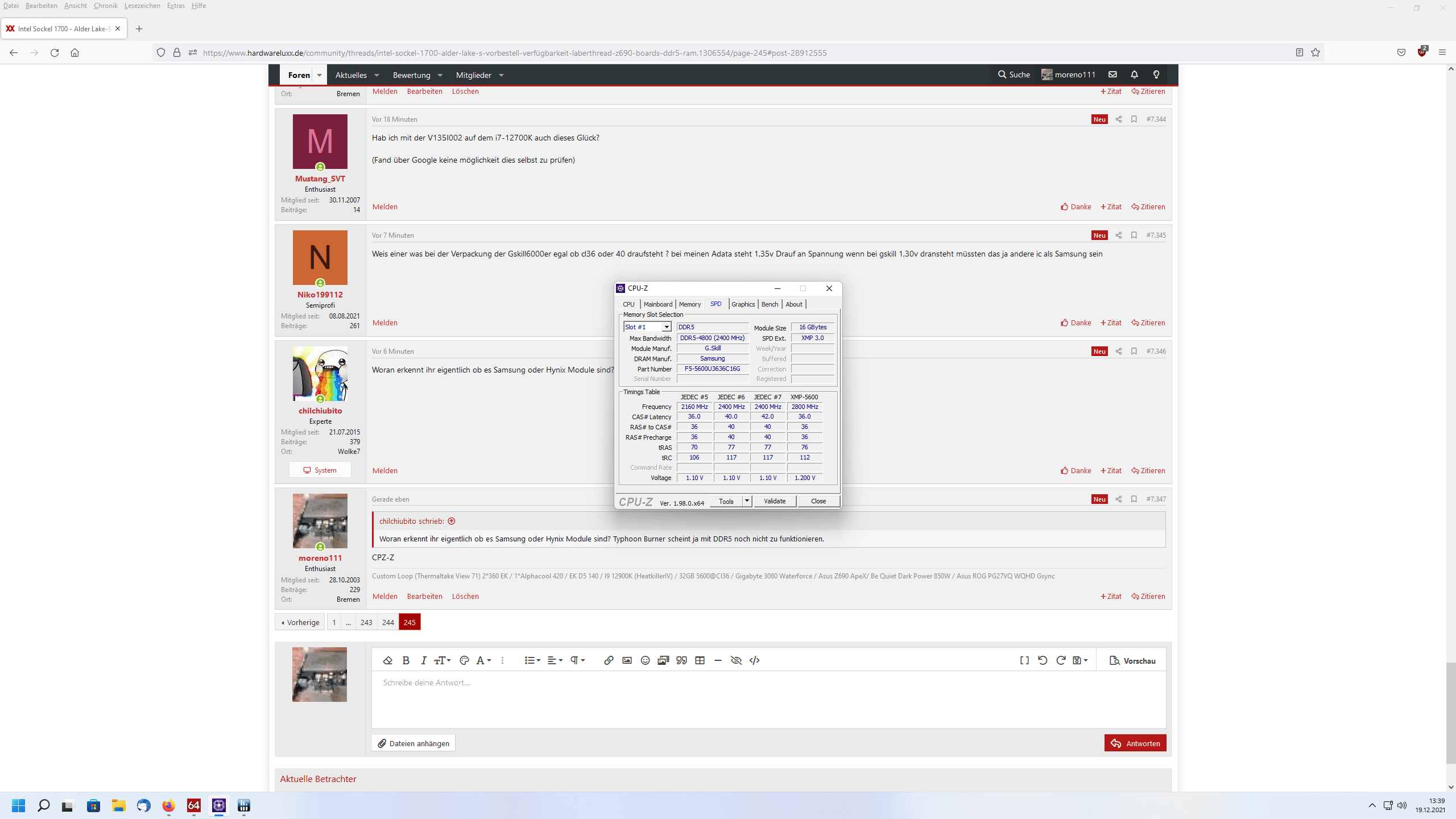Screen dimensions: 1456x819
Task: Click the notifications bell icon
Action: coord(1134,75)
